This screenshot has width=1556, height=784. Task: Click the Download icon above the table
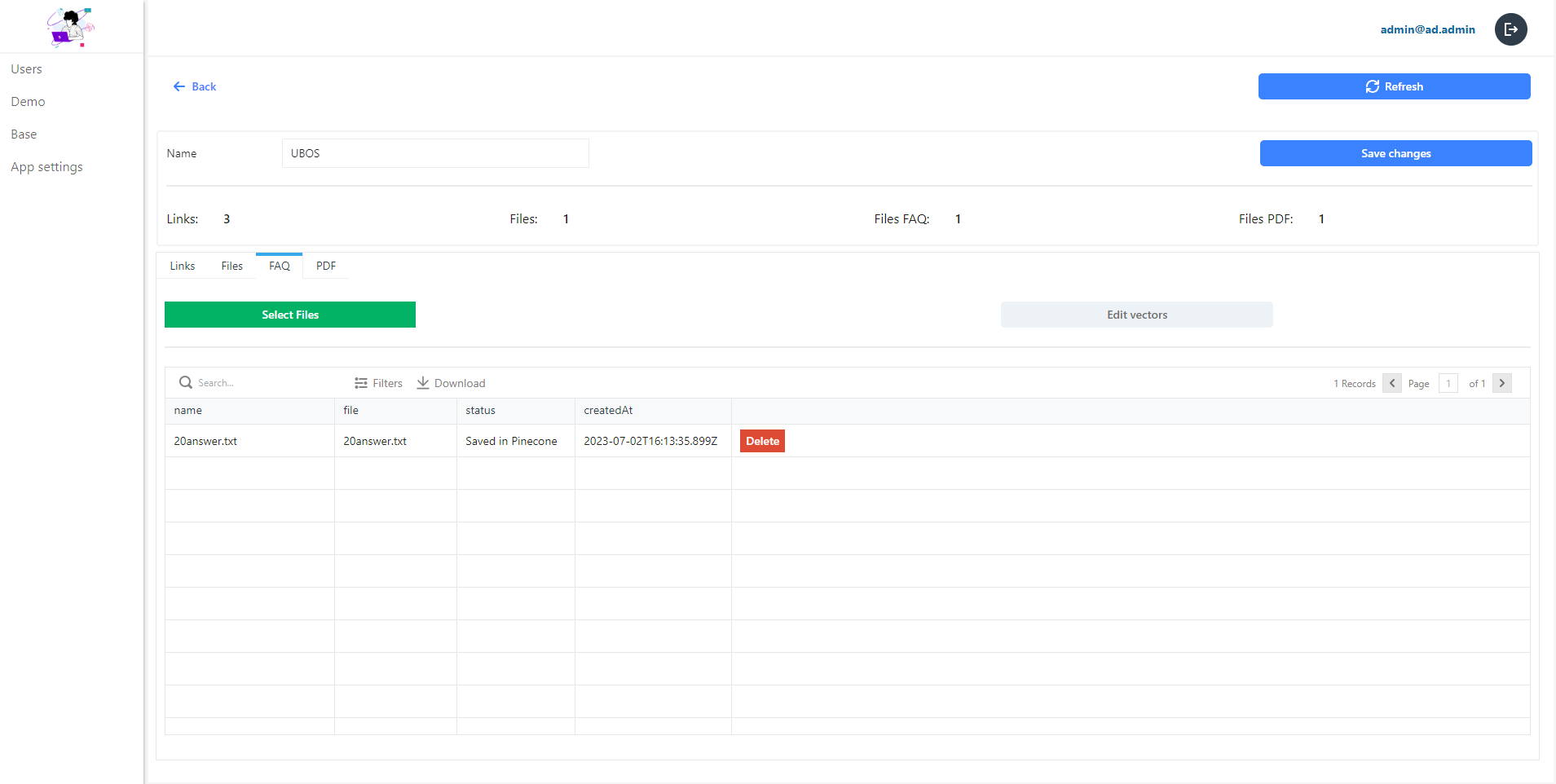tap(423, 382)
